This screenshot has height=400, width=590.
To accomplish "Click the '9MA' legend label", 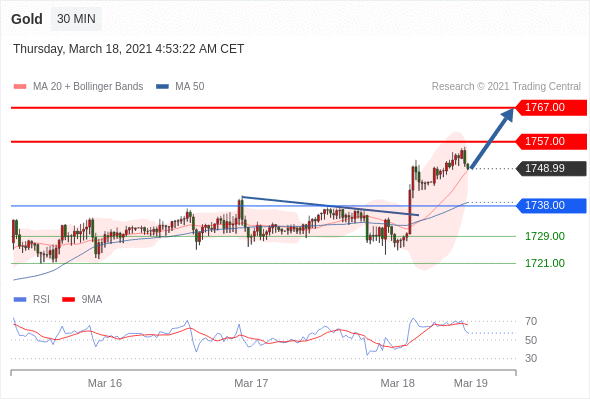I will (92, 300).
